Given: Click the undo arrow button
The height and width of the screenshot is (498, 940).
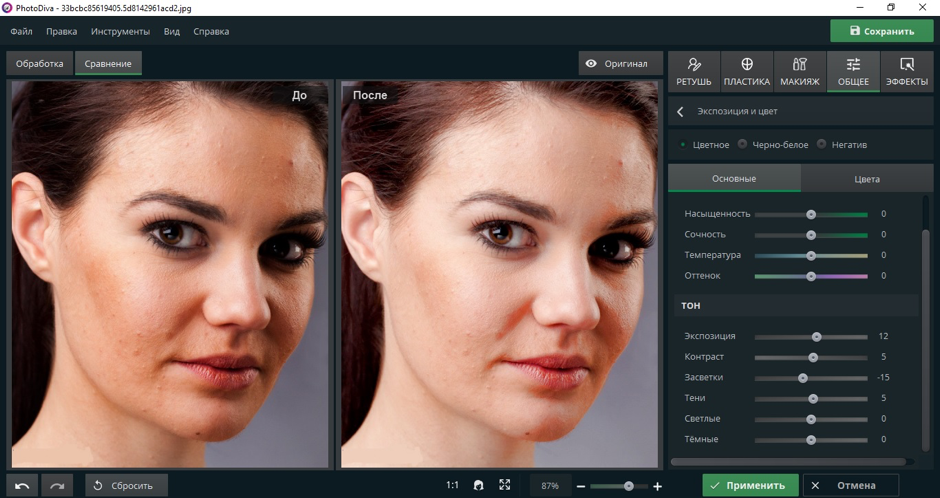Looking at the screenshot, I should click(22, 486).
